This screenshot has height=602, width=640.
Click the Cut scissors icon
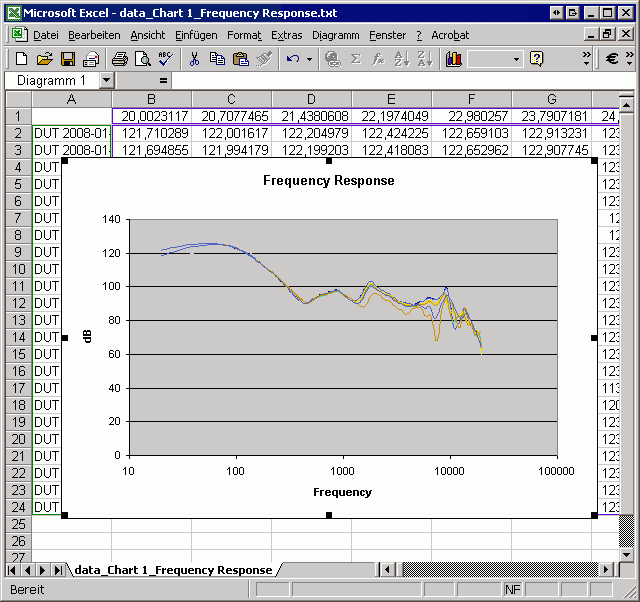194,59
